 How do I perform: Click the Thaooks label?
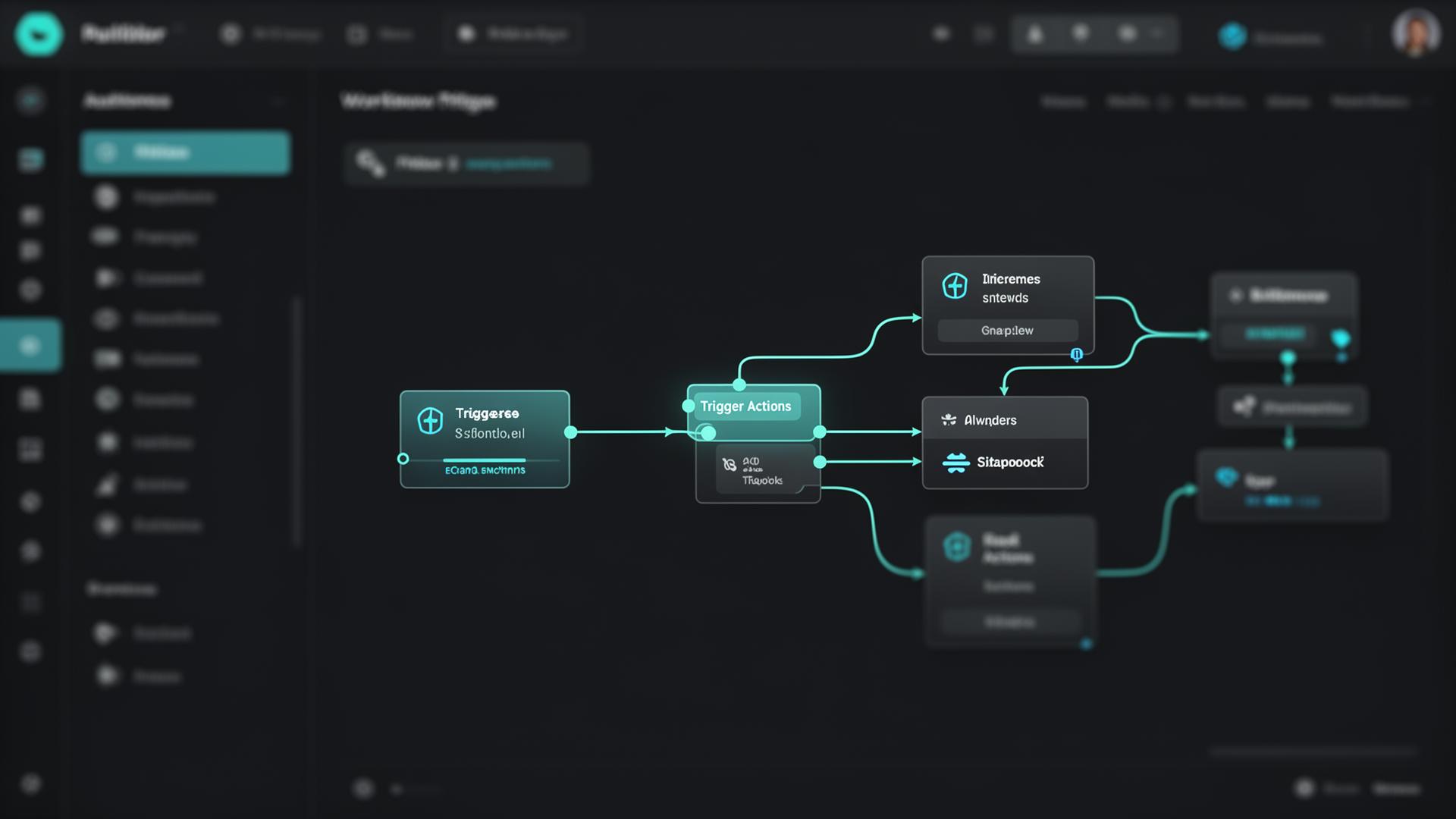[x=762, y=481]
